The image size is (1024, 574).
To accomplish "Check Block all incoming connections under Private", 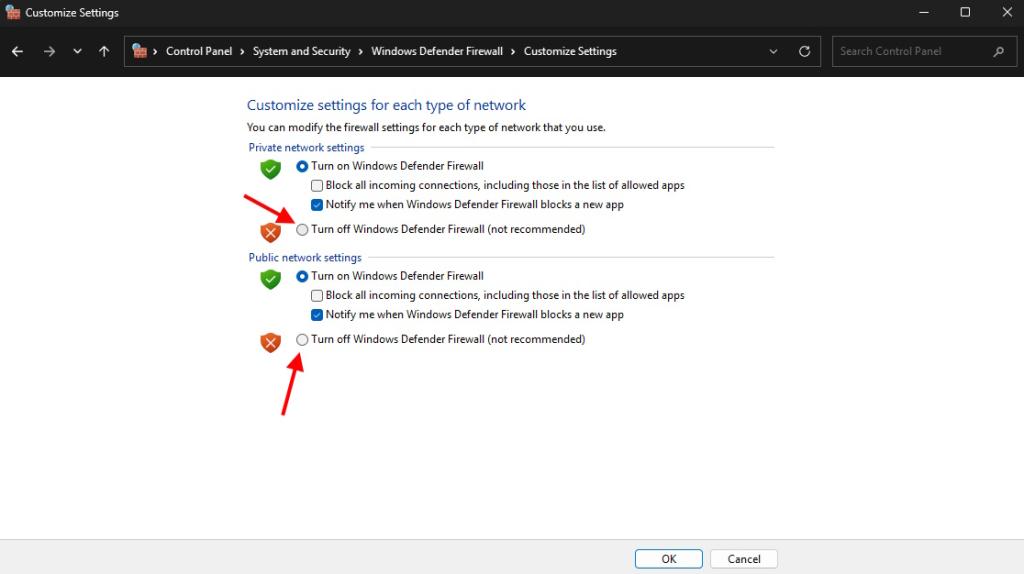I will [x=317, y=185].
